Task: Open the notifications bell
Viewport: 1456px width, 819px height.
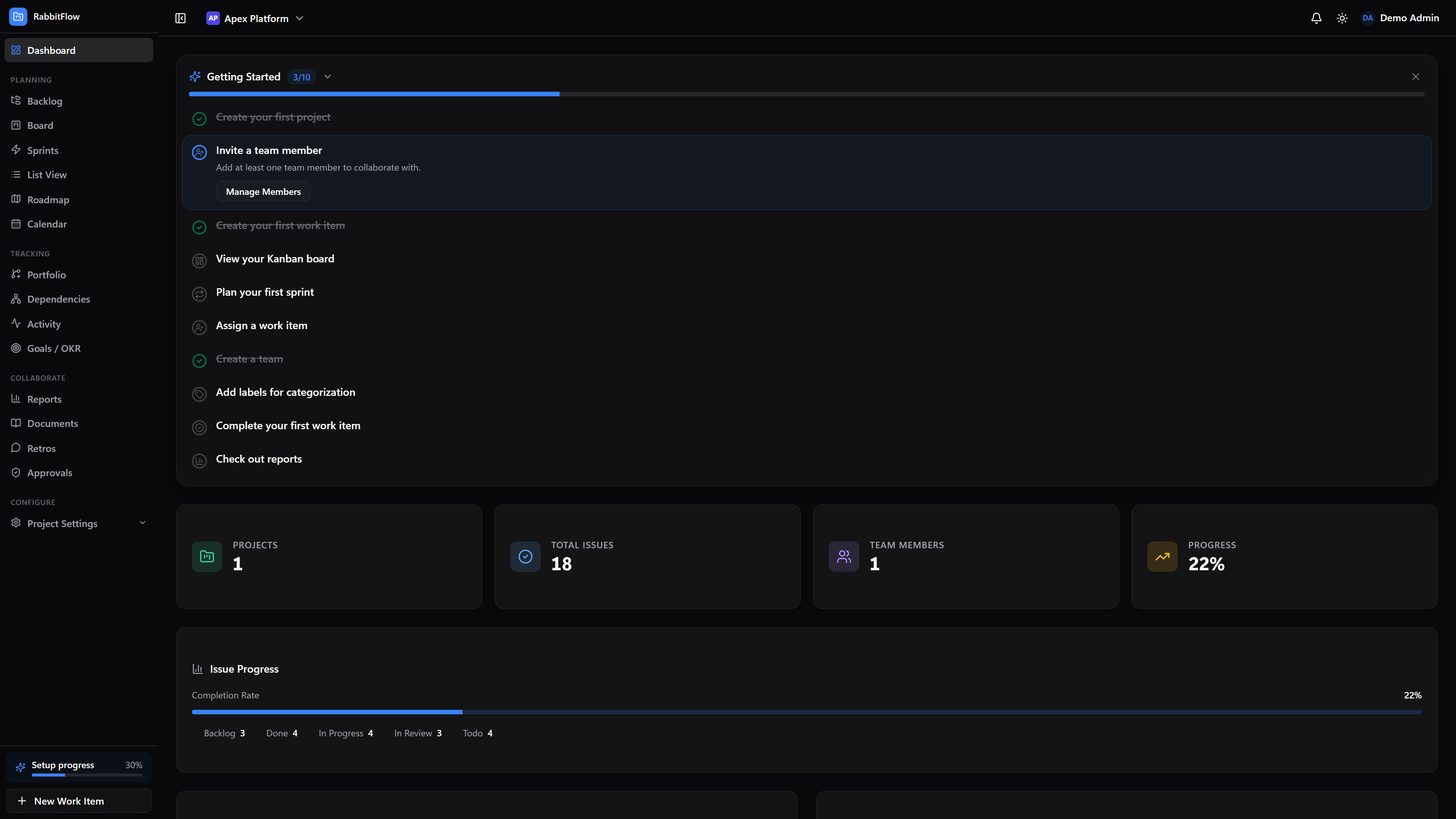Action: 1316,18
